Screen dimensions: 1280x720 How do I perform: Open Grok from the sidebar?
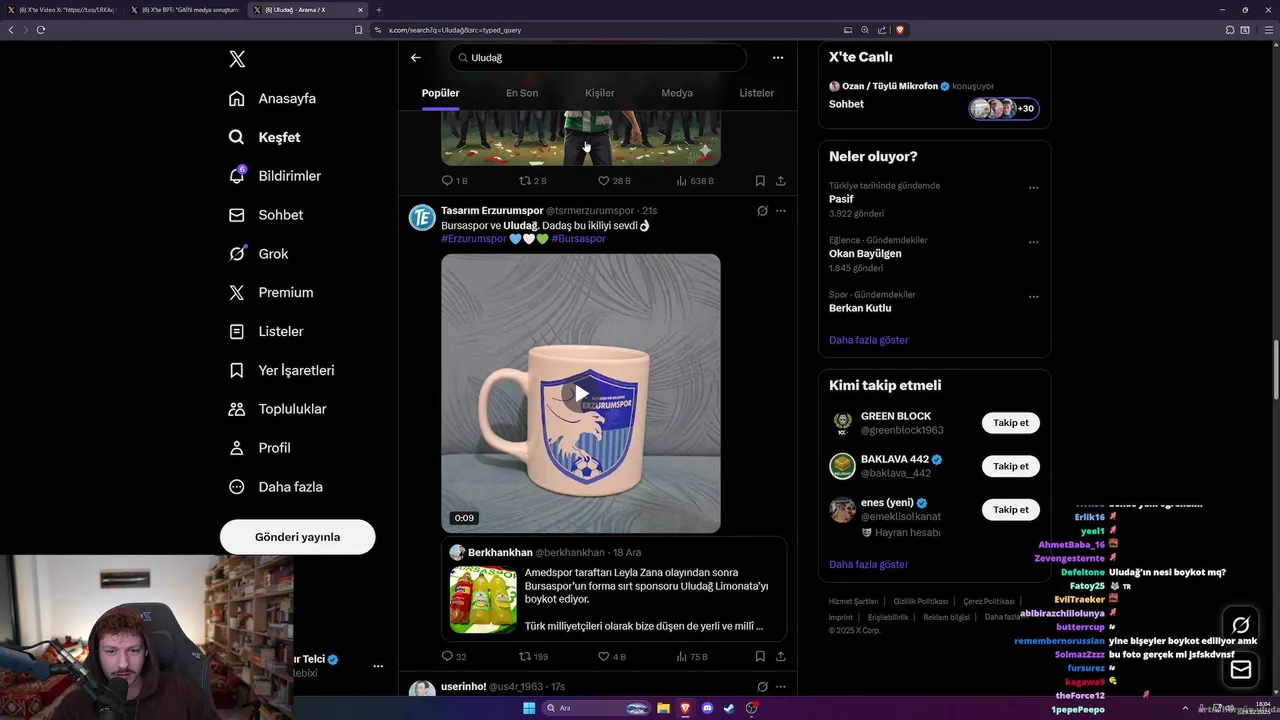click(258, 254)
